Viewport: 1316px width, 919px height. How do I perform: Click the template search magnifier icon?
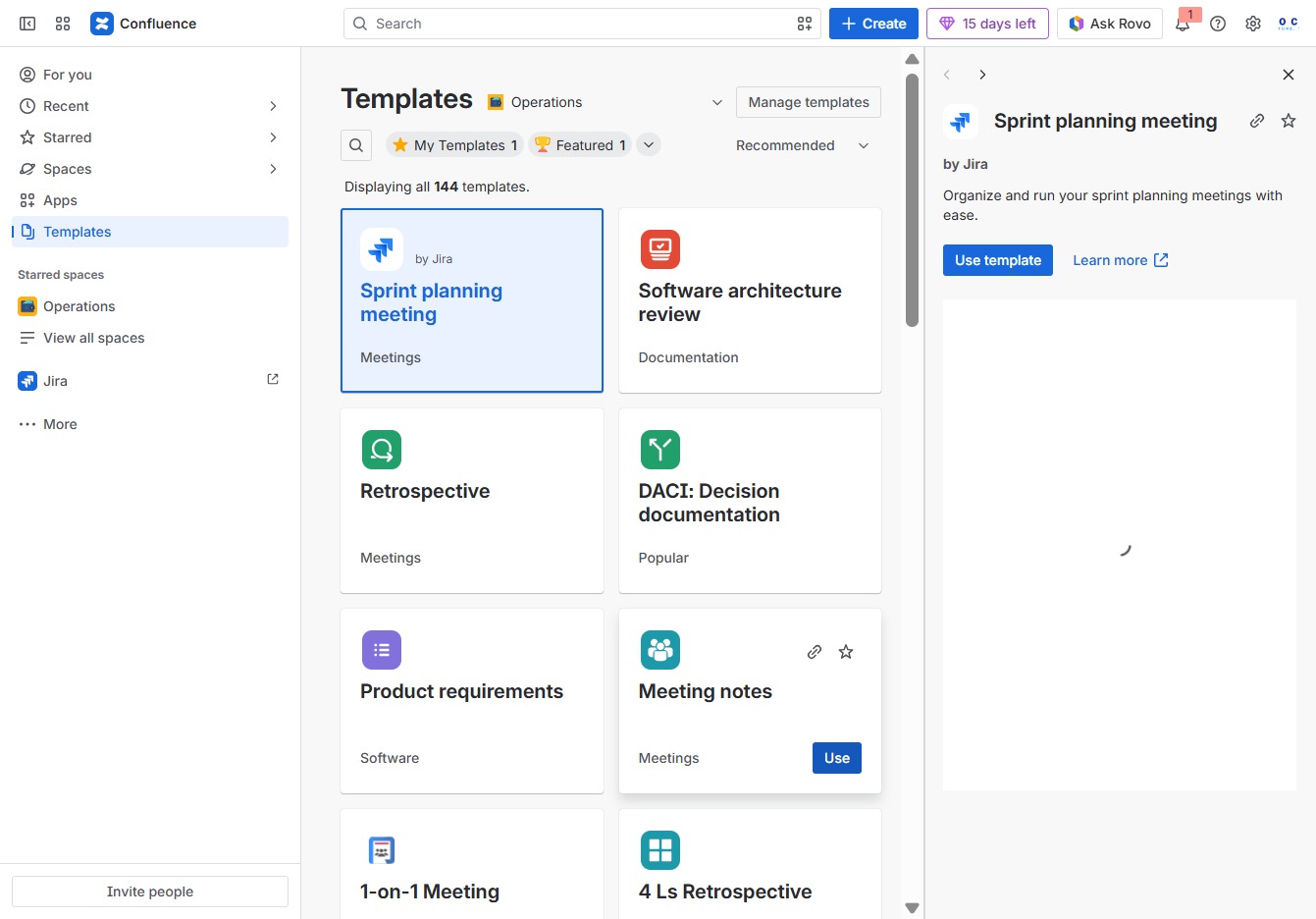356,145
